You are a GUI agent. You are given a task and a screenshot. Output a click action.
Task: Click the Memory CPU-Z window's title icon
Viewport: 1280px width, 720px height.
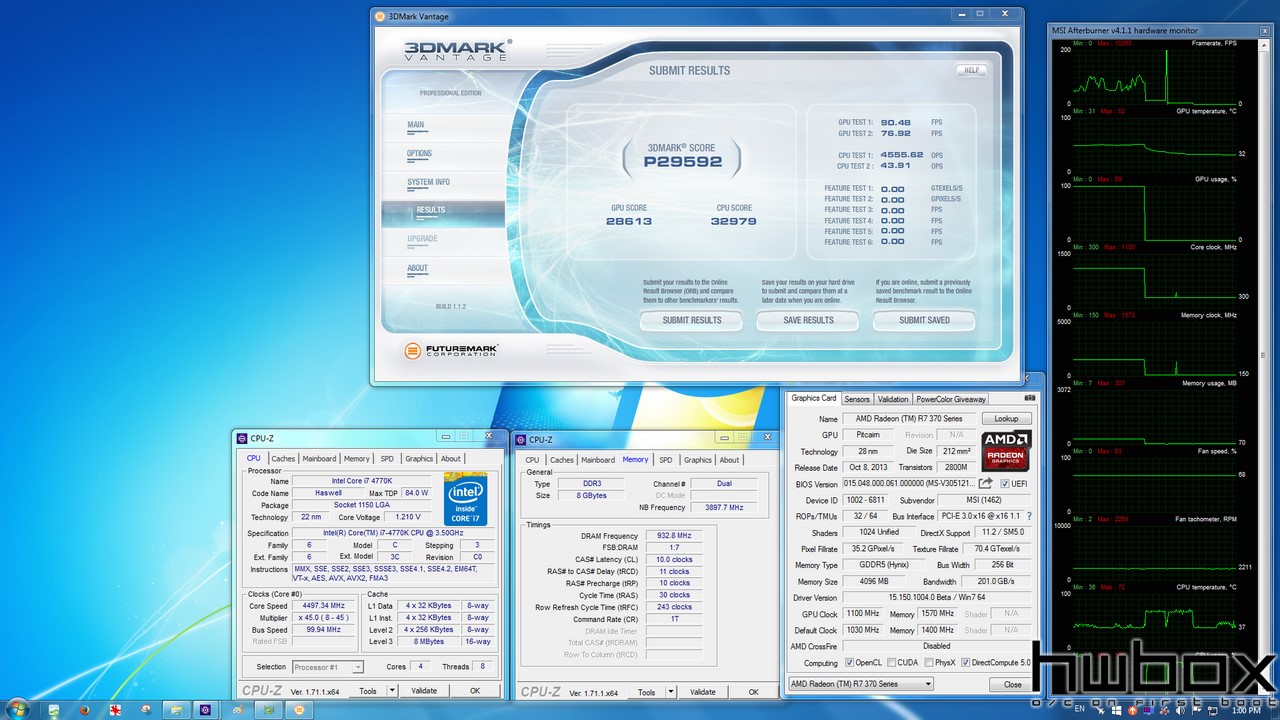pyautogui.click(x=521, y=439)
